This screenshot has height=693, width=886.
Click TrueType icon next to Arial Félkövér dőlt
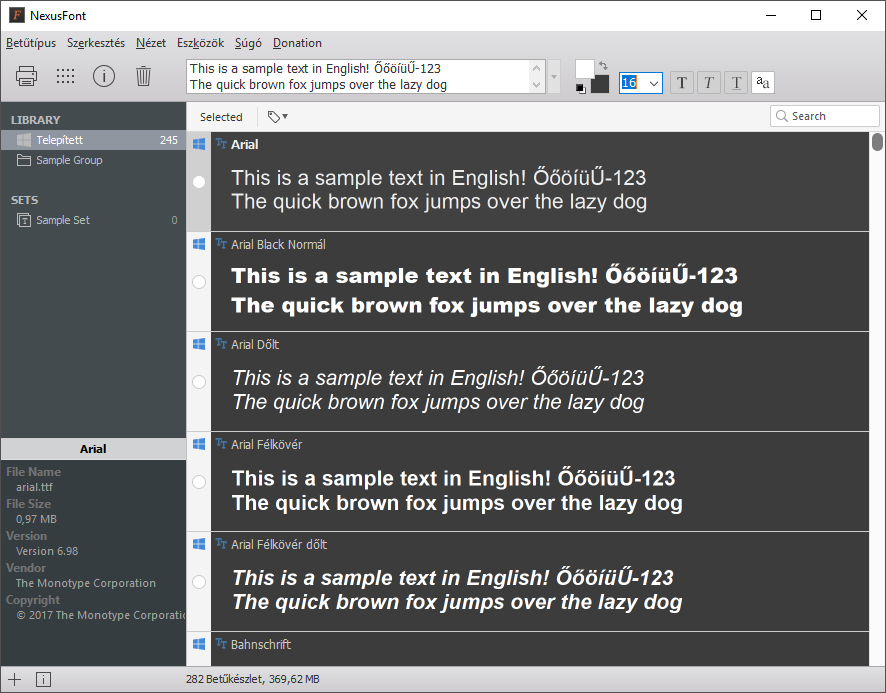point(221,543)
